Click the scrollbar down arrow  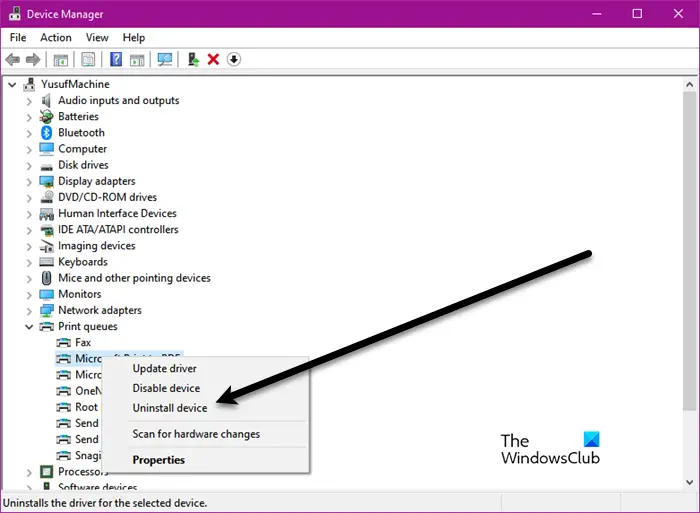click(689, 482)
